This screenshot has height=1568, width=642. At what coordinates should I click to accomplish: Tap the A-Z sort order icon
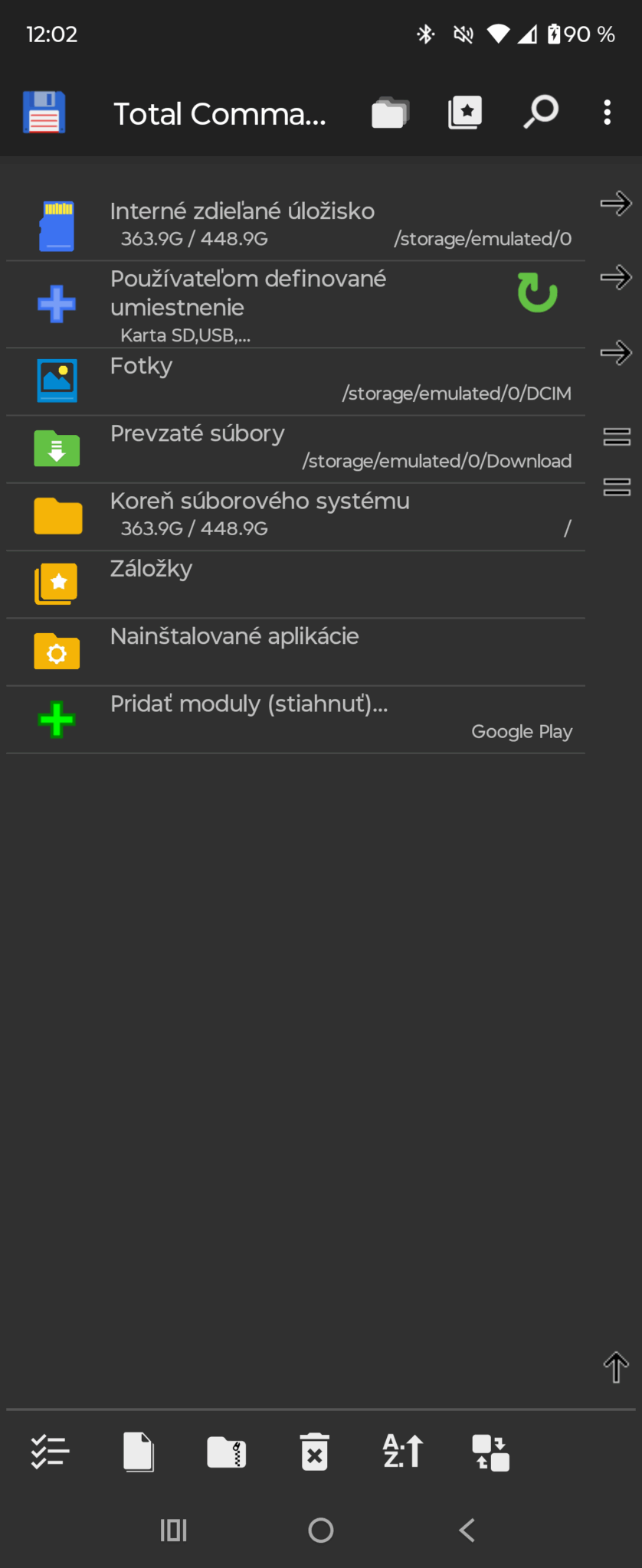pos(403,1451)
